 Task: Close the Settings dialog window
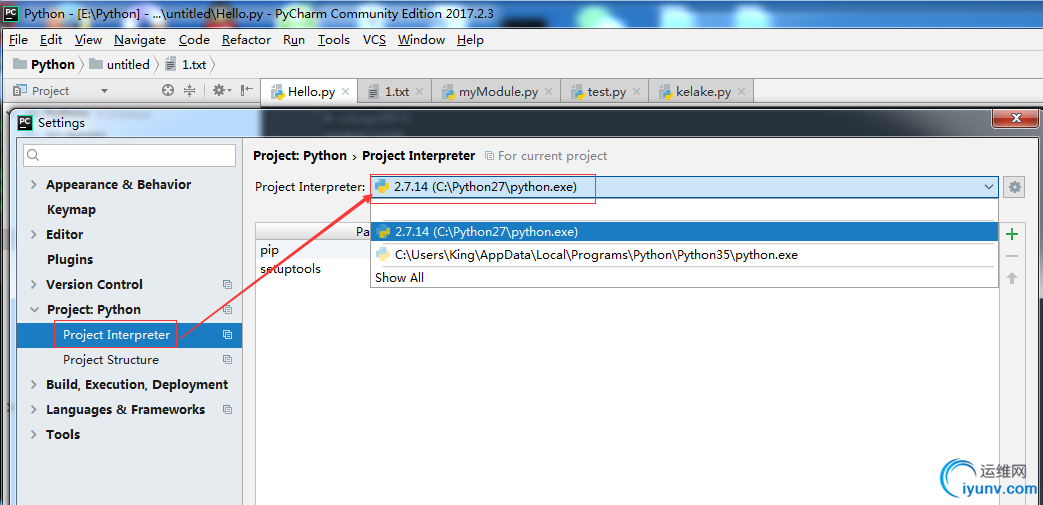1015,118
